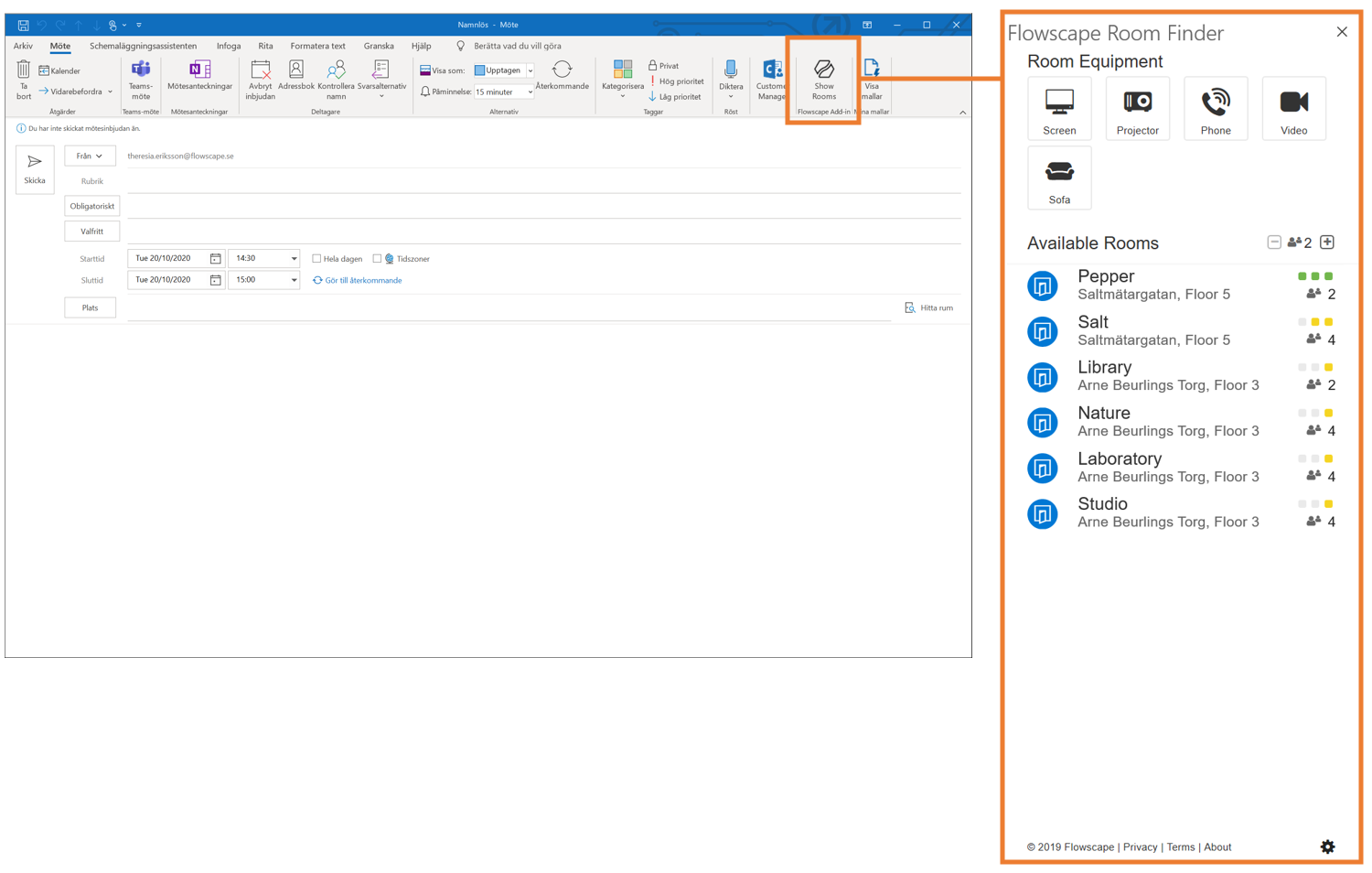Image resolution: width=1372 pixels, height=873 pixels.
Task: Toggle the Sofa equipment filter
Action: tap(1059, 178)
